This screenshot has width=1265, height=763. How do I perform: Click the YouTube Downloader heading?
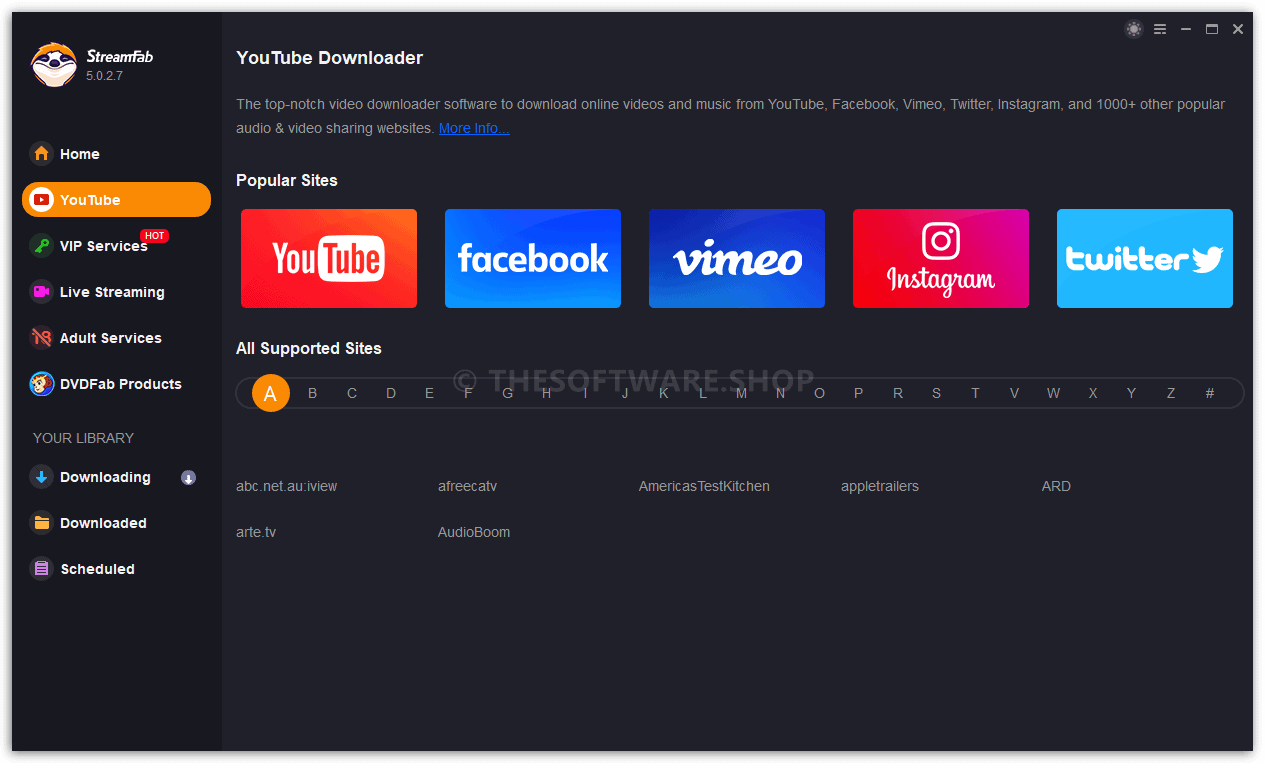[x=329, y=58]
